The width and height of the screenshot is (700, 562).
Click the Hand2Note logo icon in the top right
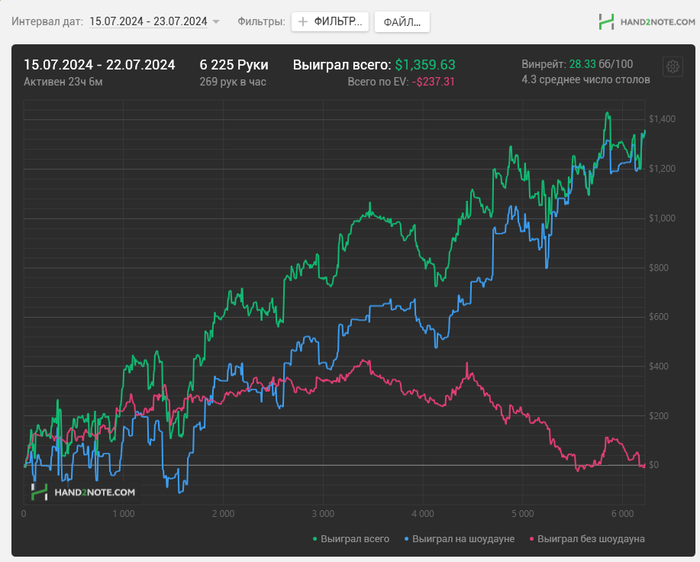[606, 21]
